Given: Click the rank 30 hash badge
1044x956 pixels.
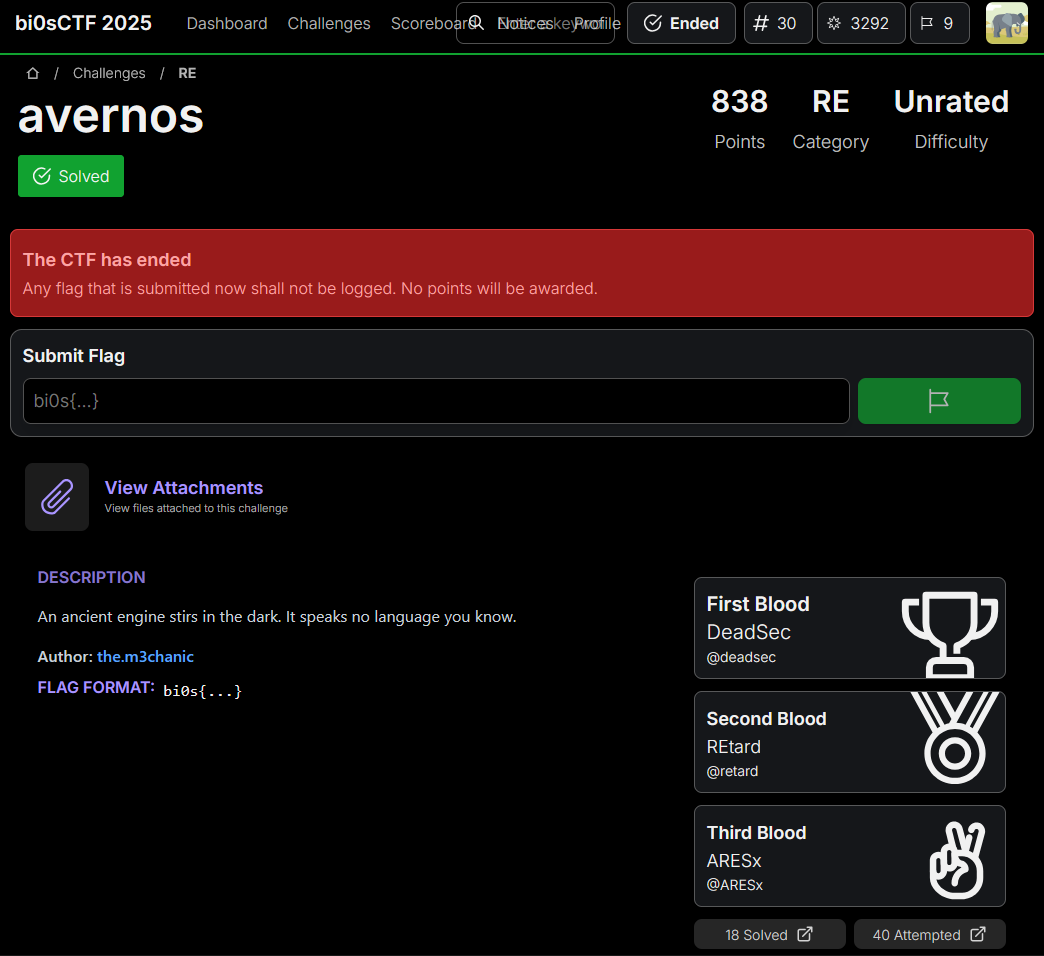Looking at the screenshot, I should pyautogui.click(x=778, y=23).
